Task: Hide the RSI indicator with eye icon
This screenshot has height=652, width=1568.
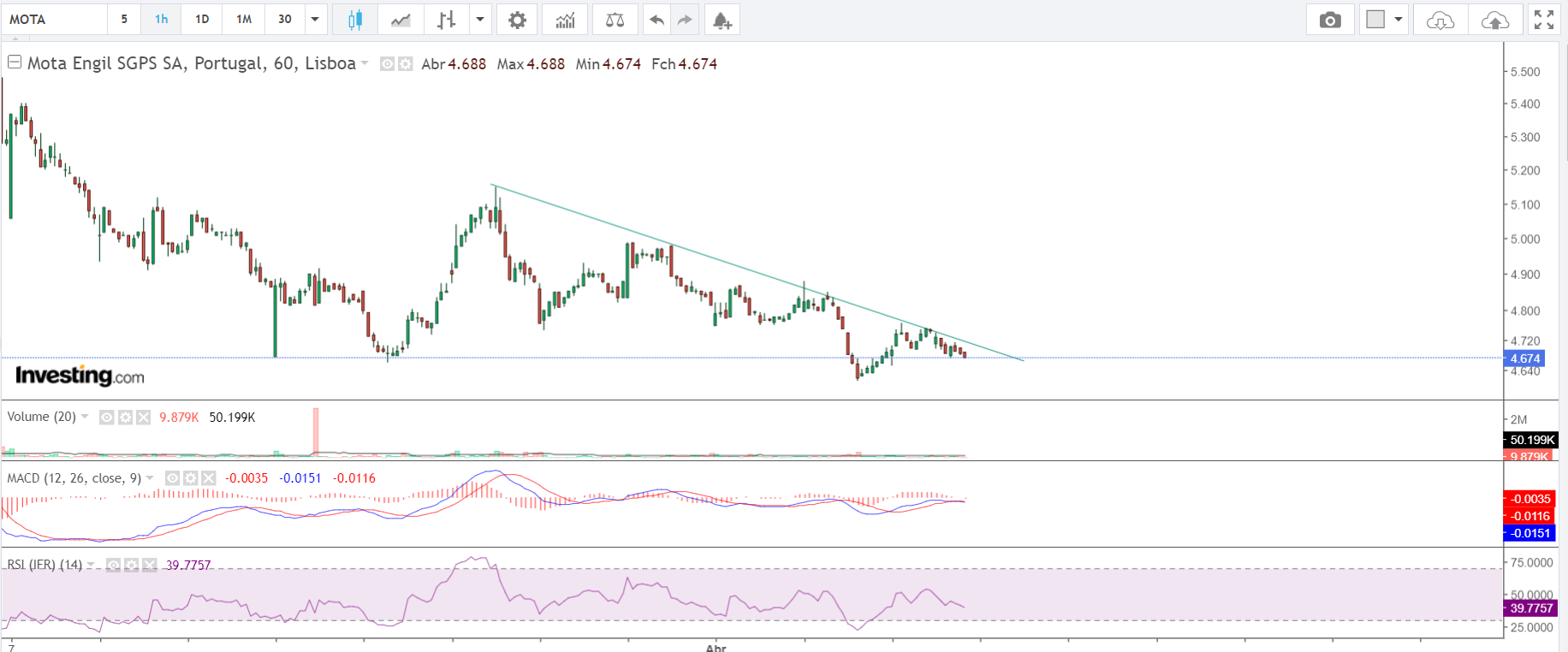Action: (114, 565)
